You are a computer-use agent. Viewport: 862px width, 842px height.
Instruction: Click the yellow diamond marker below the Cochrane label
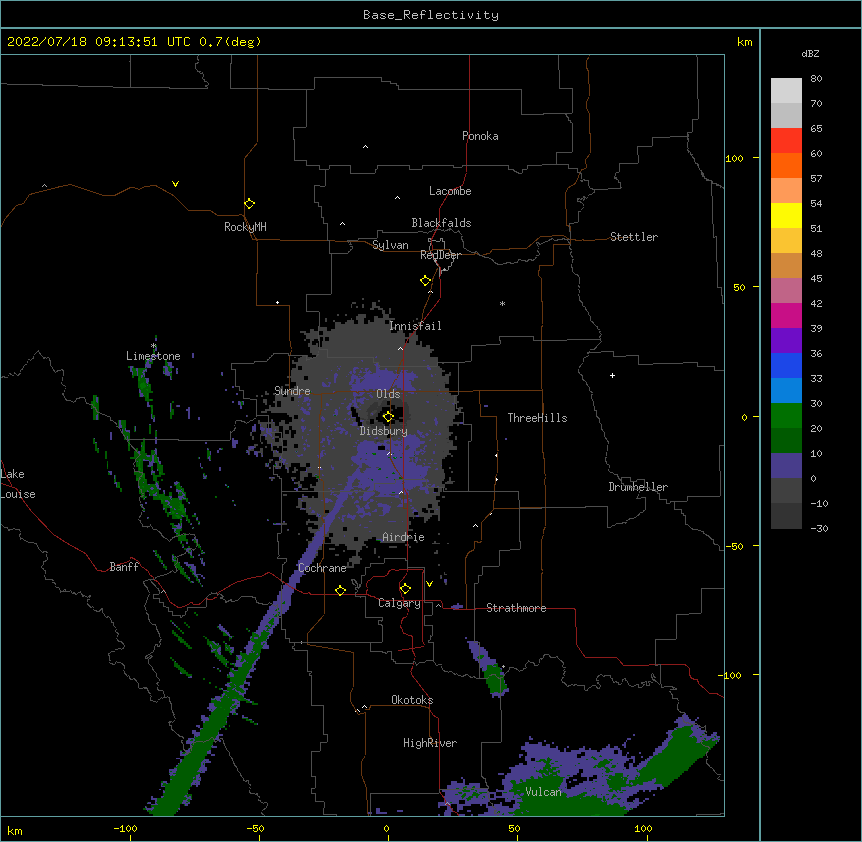[x=340, y=590]
